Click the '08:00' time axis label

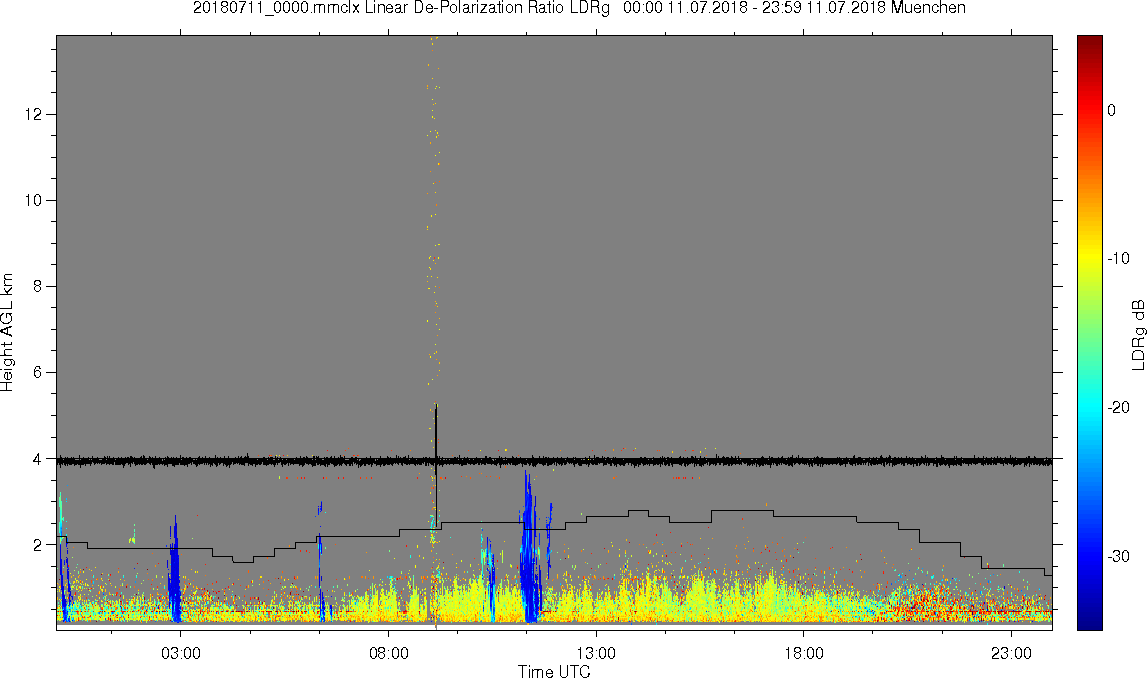click(388, 653)
